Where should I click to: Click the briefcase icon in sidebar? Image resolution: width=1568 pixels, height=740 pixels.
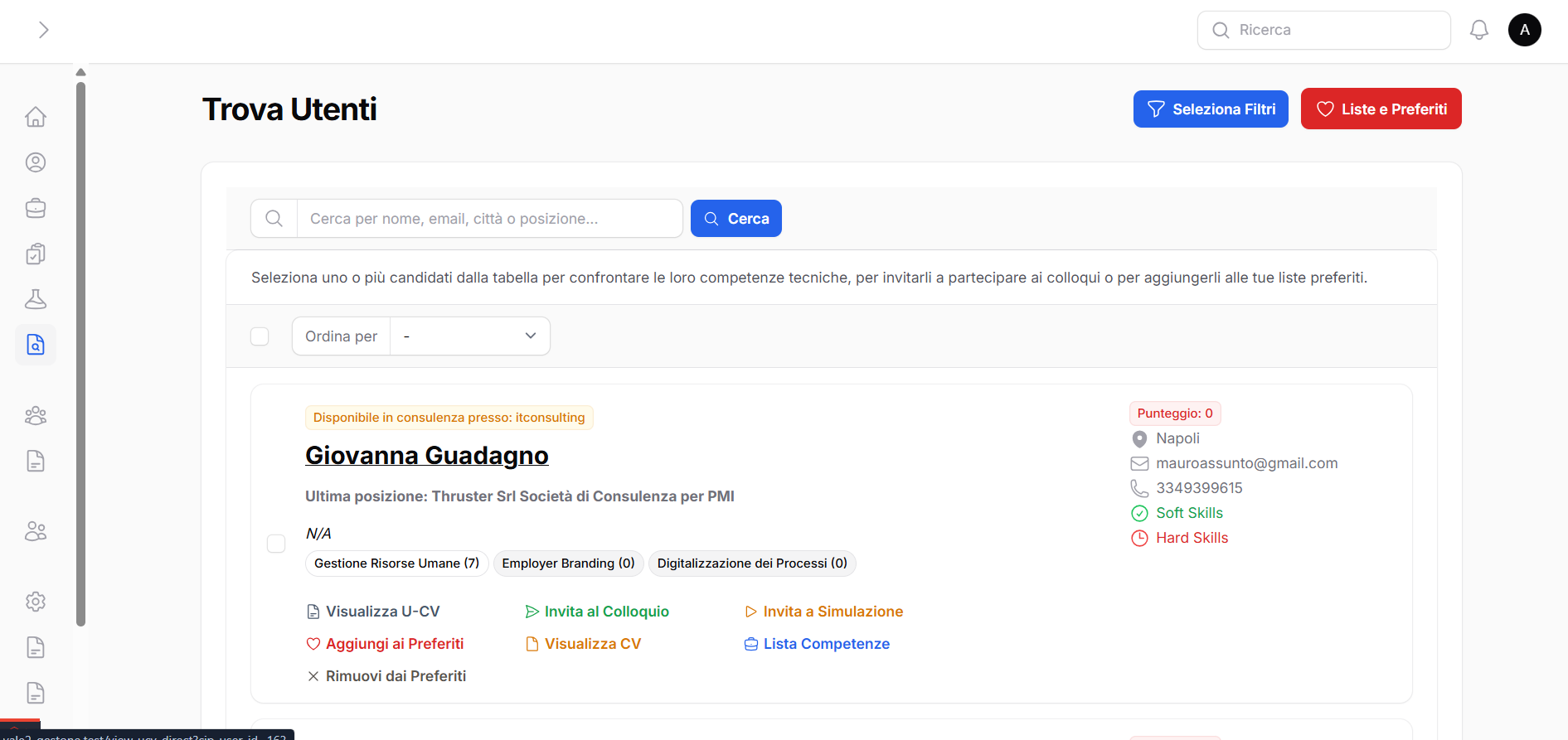pos(36,208)
